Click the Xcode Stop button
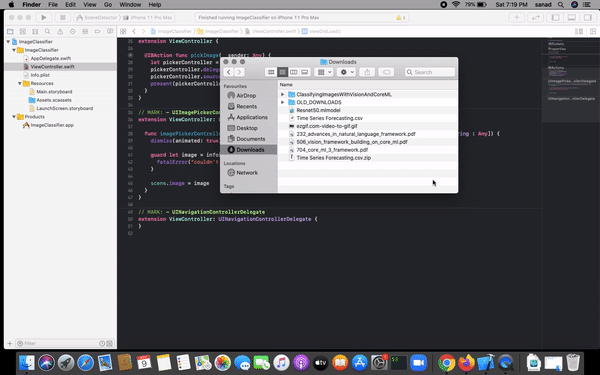Screen dimensions: 600x375 click(62, 18)
